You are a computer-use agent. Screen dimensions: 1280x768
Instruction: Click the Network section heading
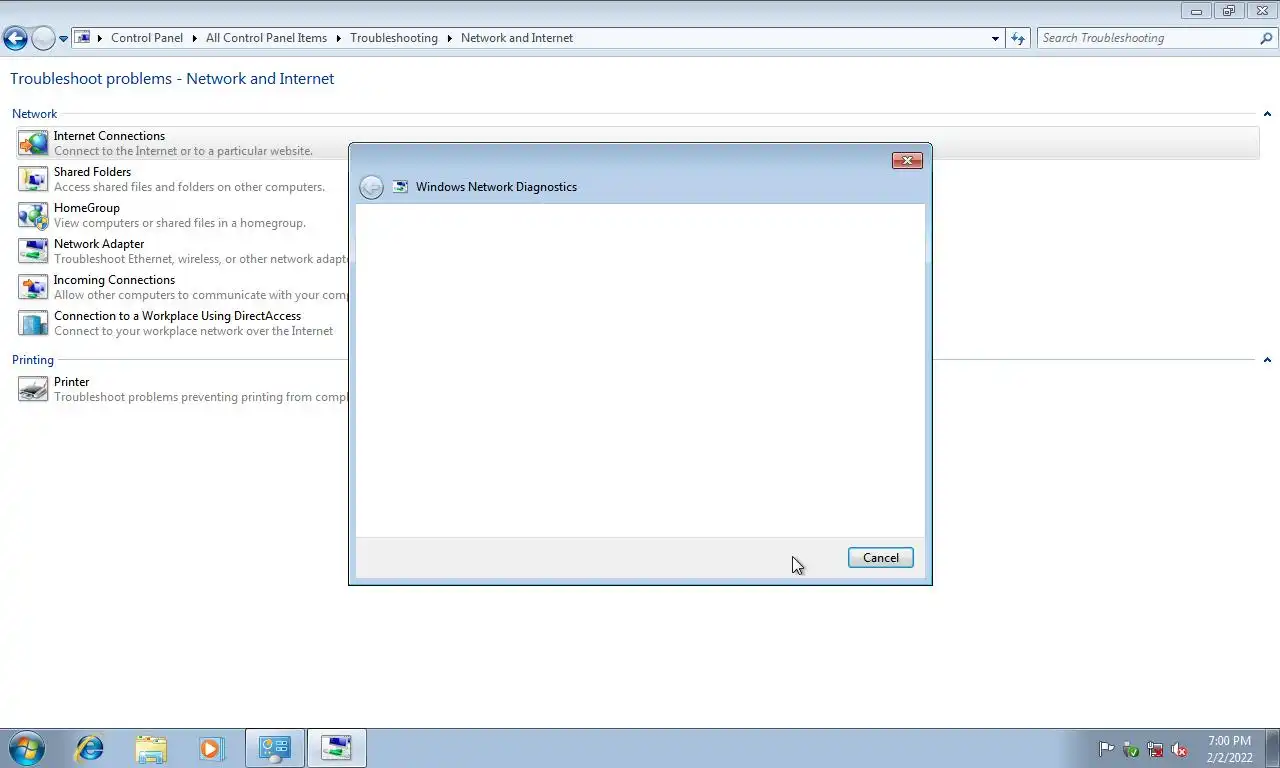pos(35,114)
